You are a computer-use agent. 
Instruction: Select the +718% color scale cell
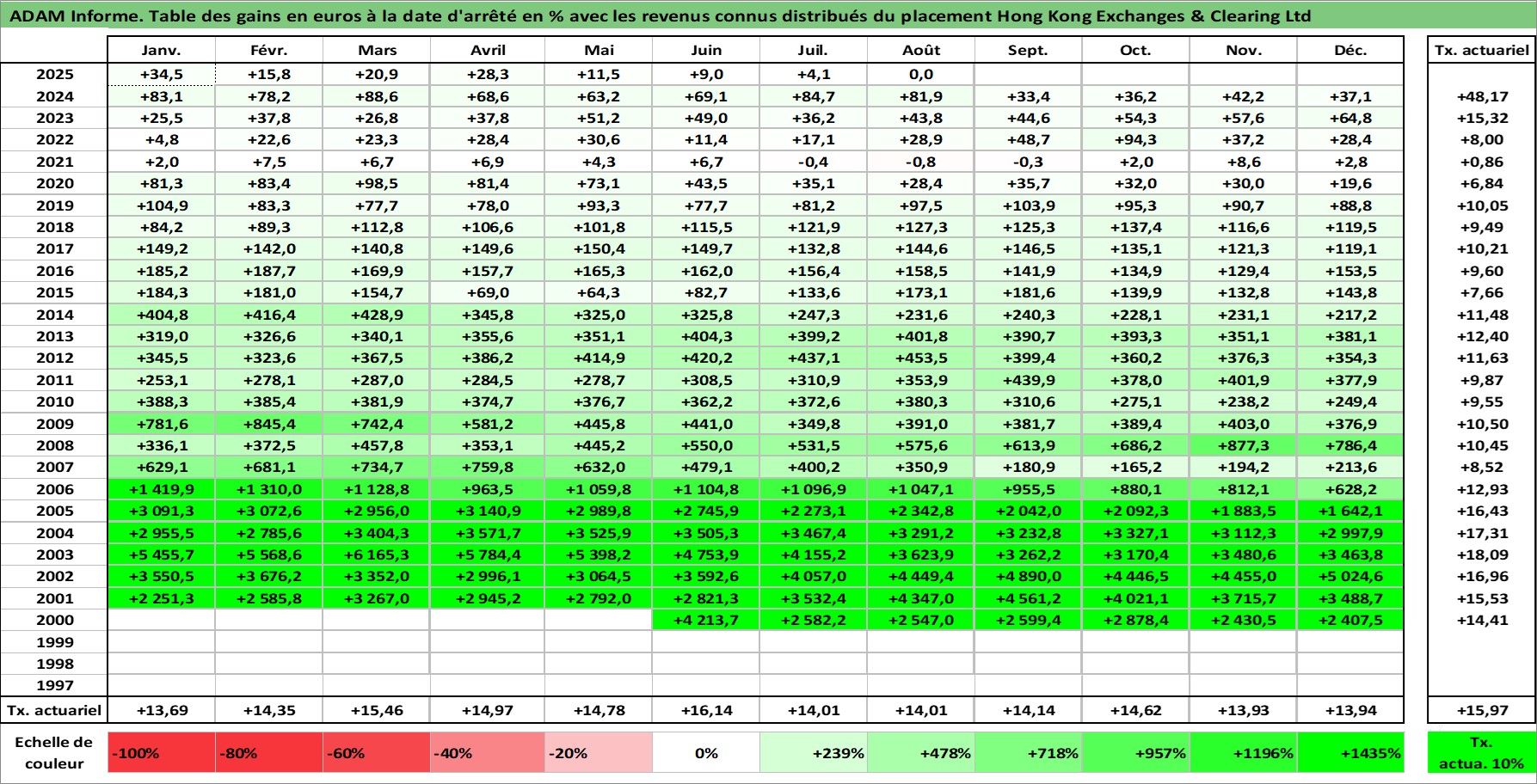point(1029,753)
